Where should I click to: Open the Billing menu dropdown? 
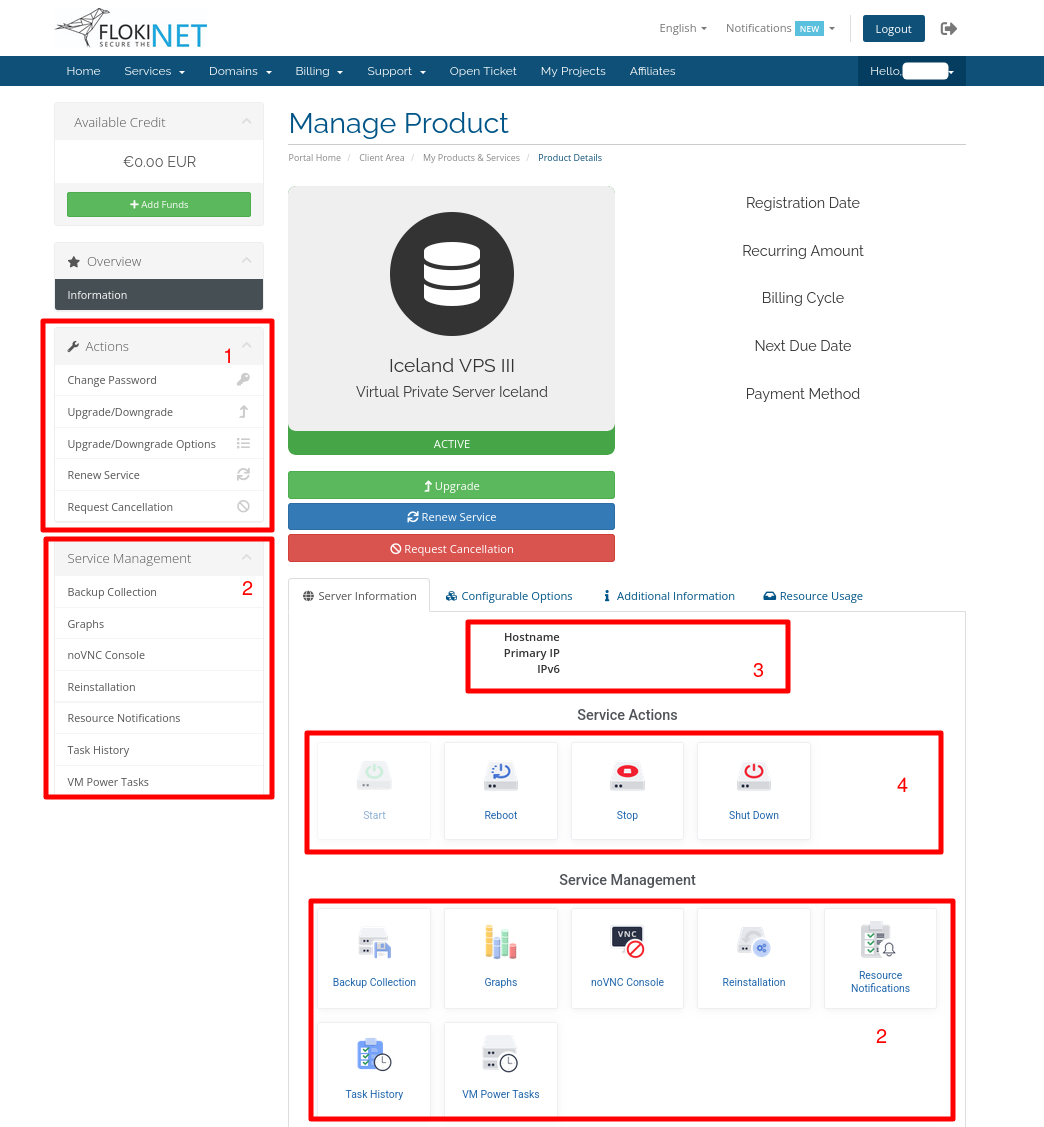point(319,71)
